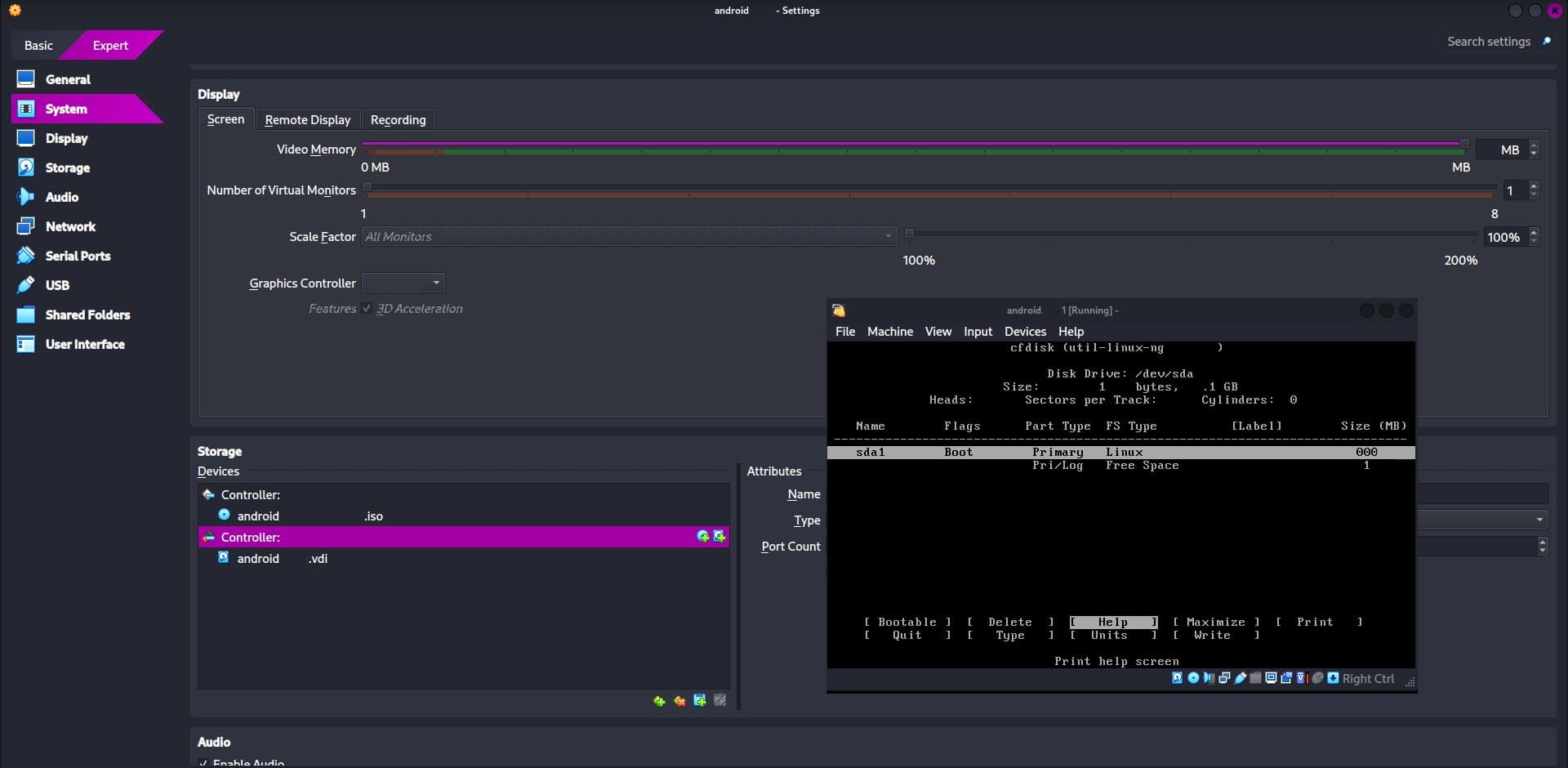1568x768 pixels.
Task: Click the Search settings field
Action: point(1489,42)
